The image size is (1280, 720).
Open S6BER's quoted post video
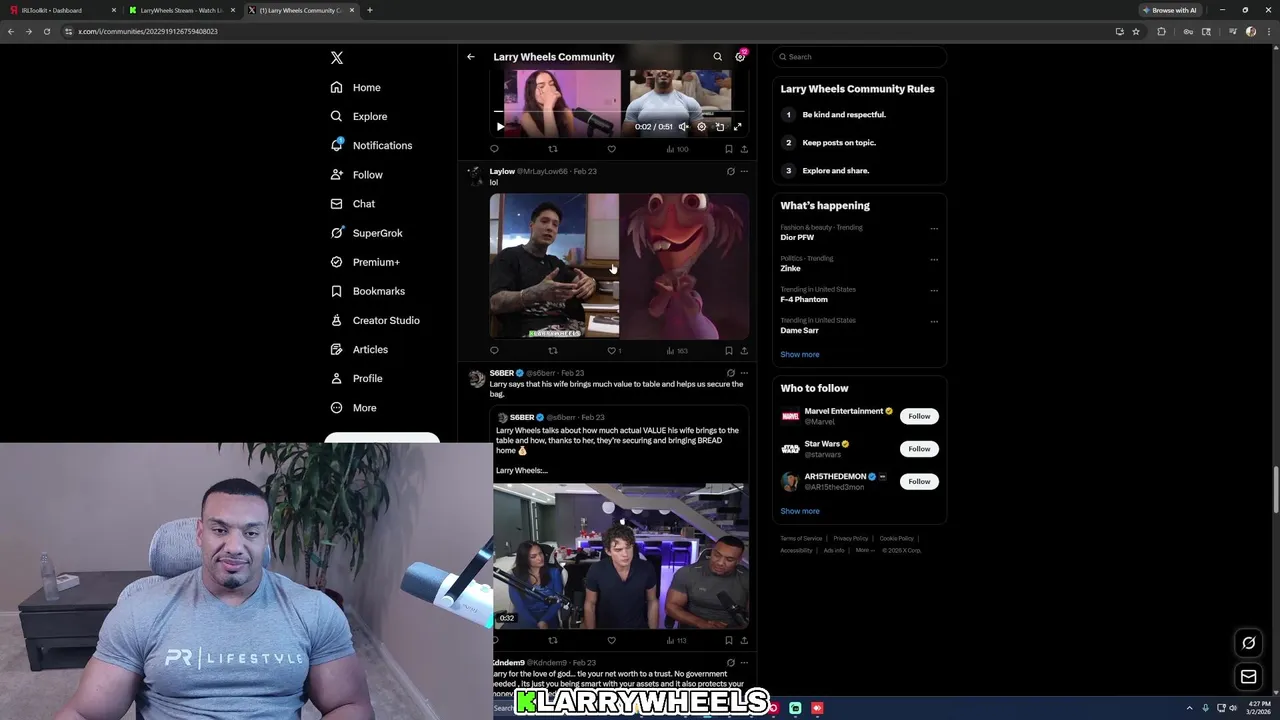[620, 556]
